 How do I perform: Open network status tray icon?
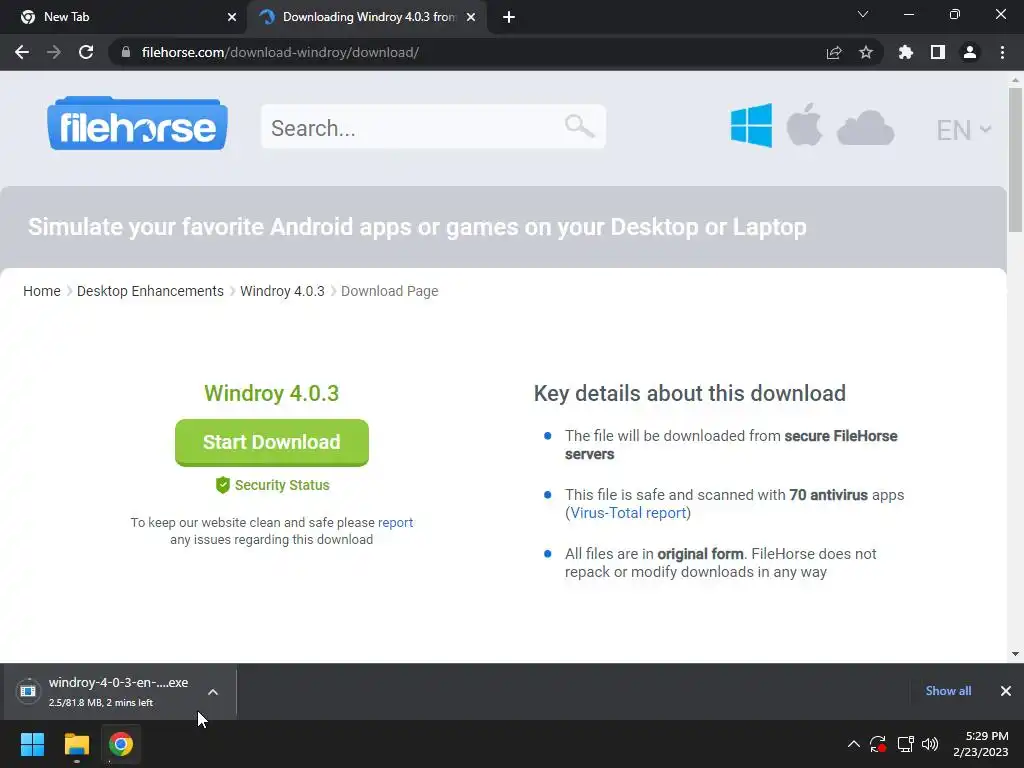point(905,744)
